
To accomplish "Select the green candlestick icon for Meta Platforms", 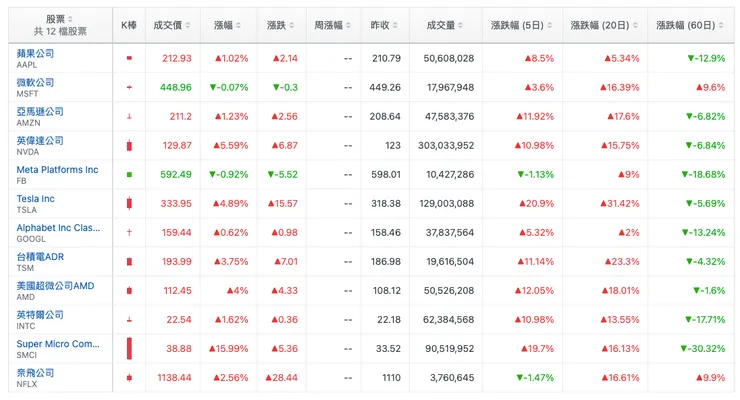I will click(128, 175).
